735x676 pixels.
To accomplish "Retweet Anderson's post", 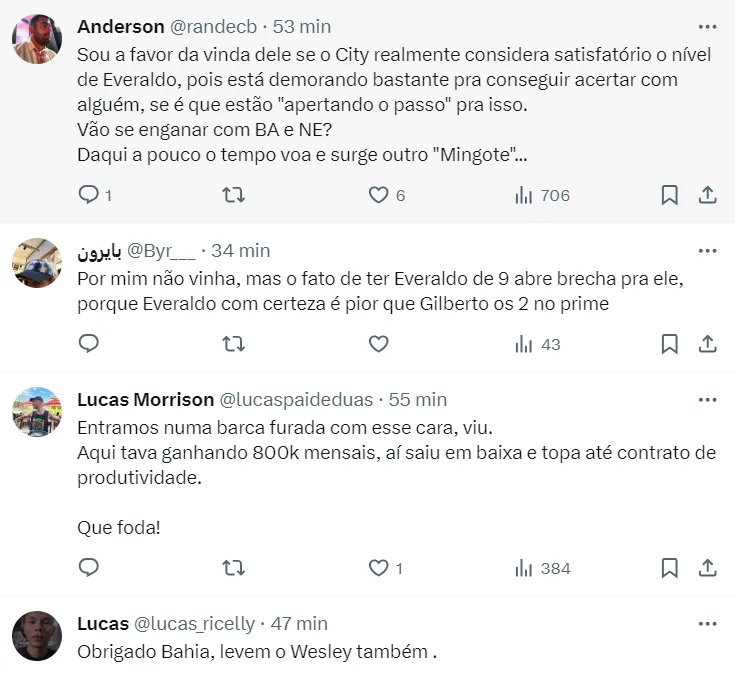I will [x=233, y=195].
